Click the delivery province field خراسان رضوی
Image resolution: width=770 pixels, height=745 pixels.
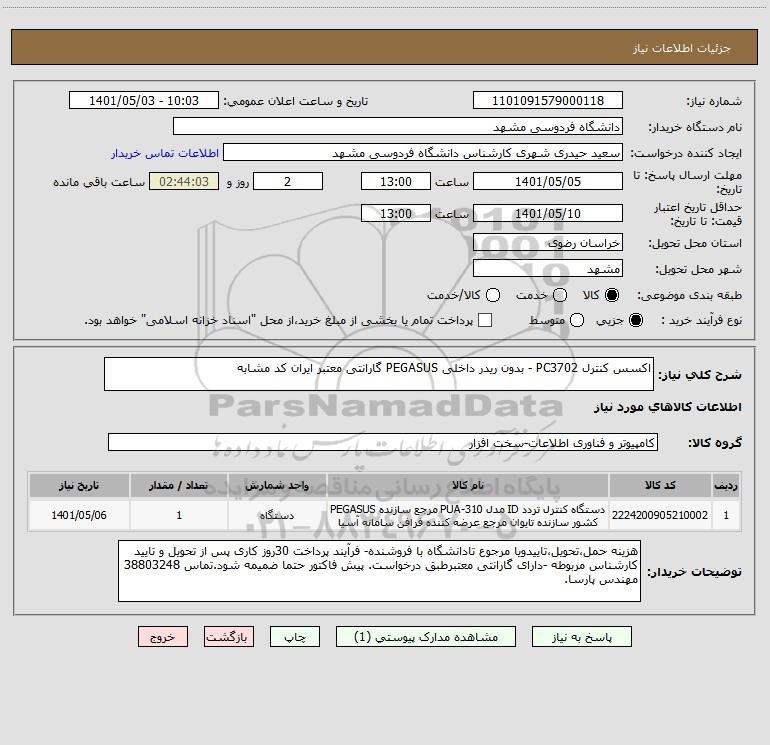coord(548,243)
